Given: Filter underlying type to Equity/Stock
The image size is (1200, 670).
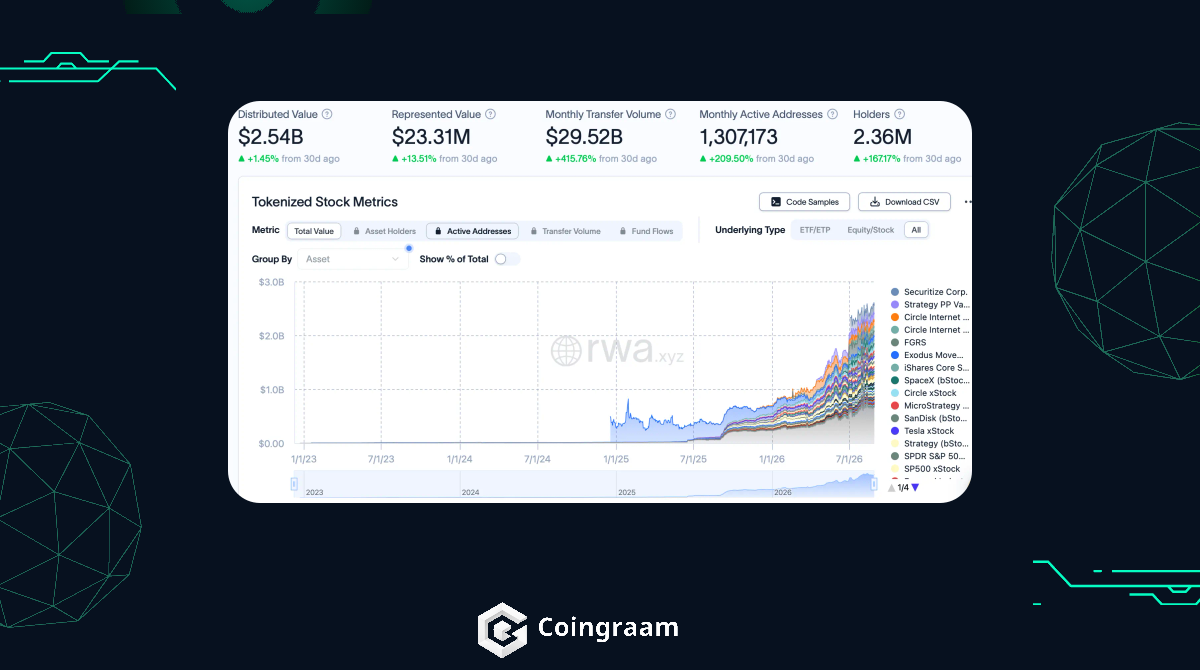Looking at the screenshot, I should tap(871, 230).
